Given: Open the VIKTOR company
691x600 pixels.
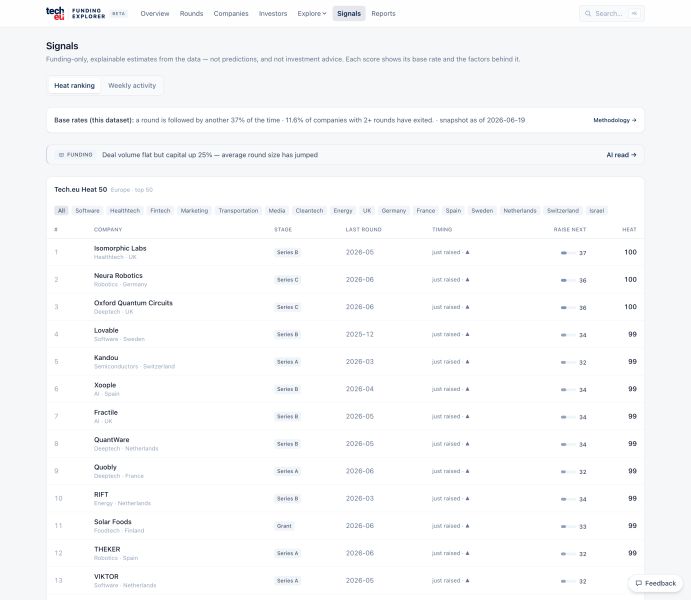Looking at the screenshot, I should pos(106,577).
